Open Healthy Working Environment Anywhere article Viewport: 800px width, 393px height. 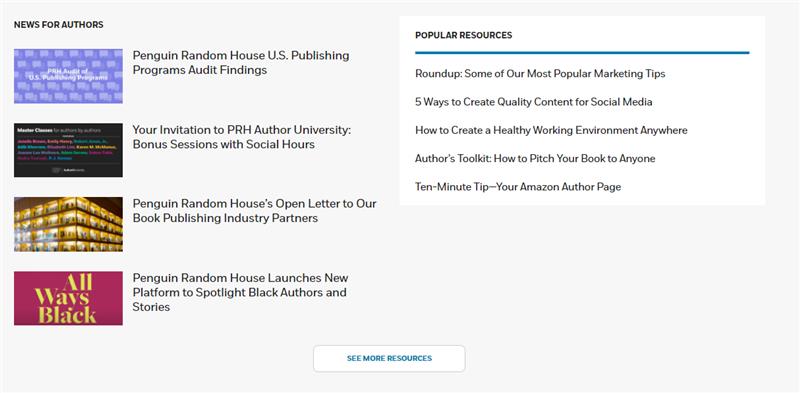(x=551, y=130)
